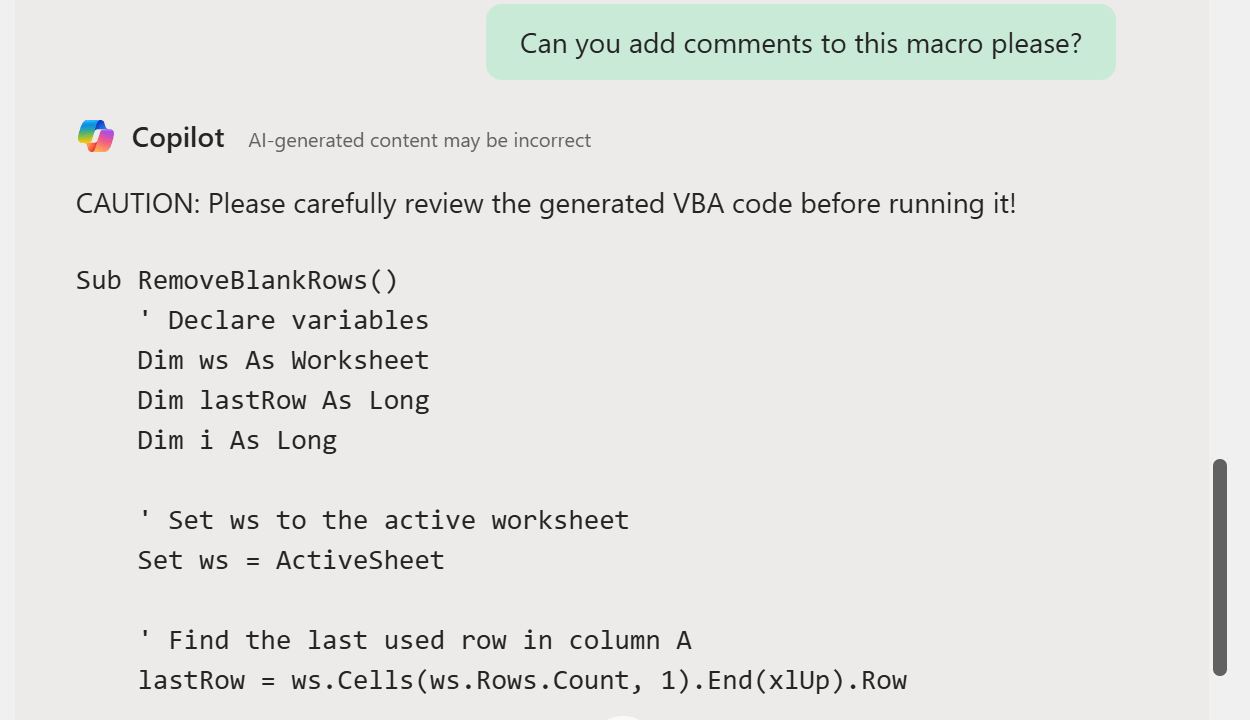
Task: Click the "Find the last used row" comment
Action: pos(414,640)
